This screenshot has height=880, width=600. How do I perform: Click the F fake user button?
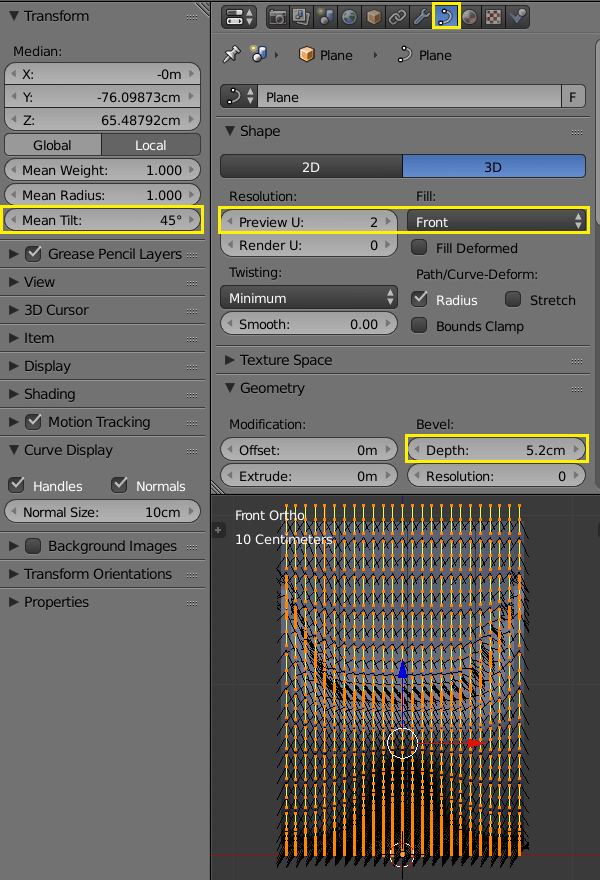(x=573, y=97)
